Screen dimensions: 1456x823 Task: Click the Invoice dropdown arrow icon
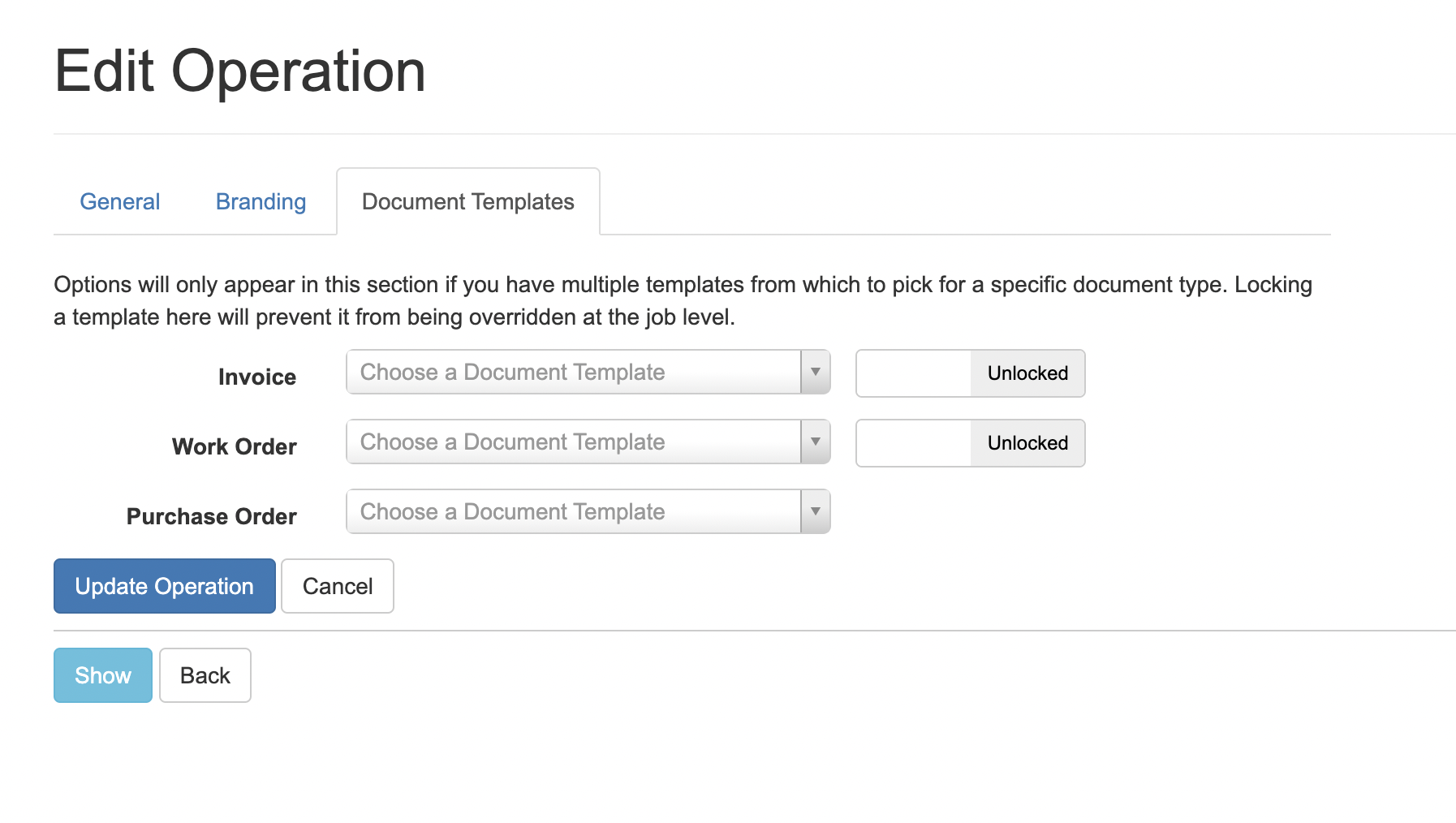[815, 372]
